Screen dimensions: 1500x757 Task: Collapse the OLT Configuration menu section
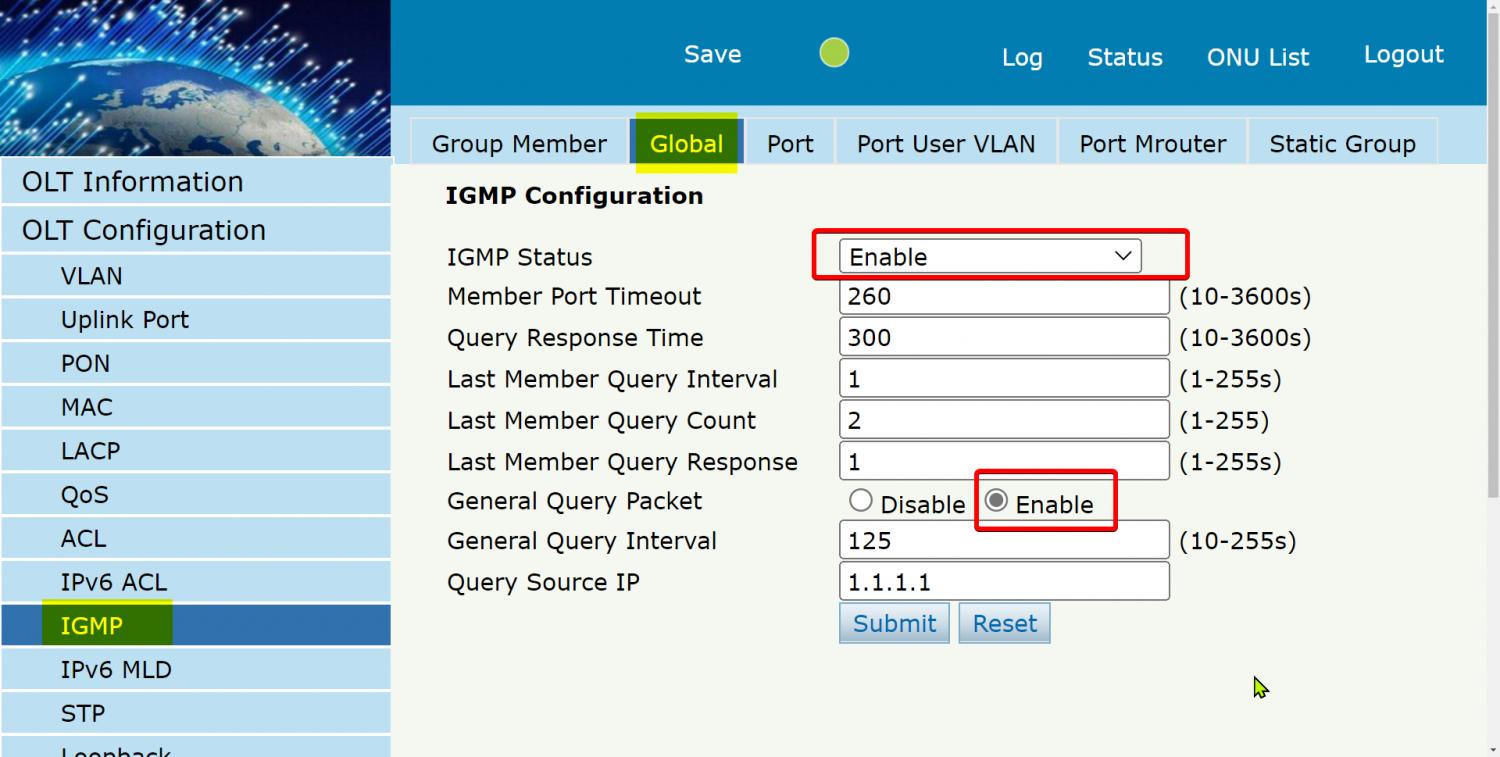(x=144, y=230)
